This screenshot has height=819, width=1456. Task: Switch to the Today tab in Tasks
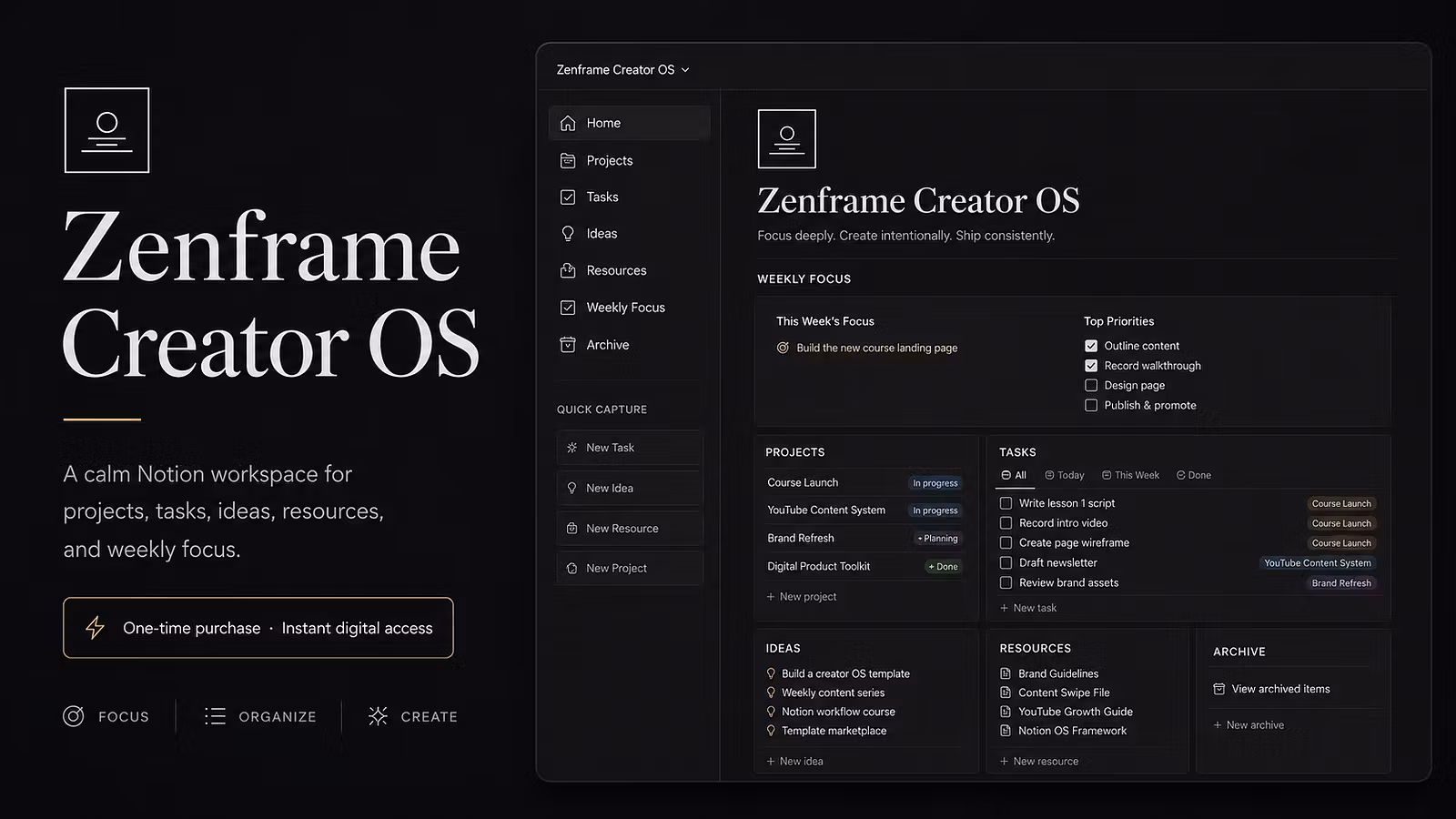[x=1065, y=475]
